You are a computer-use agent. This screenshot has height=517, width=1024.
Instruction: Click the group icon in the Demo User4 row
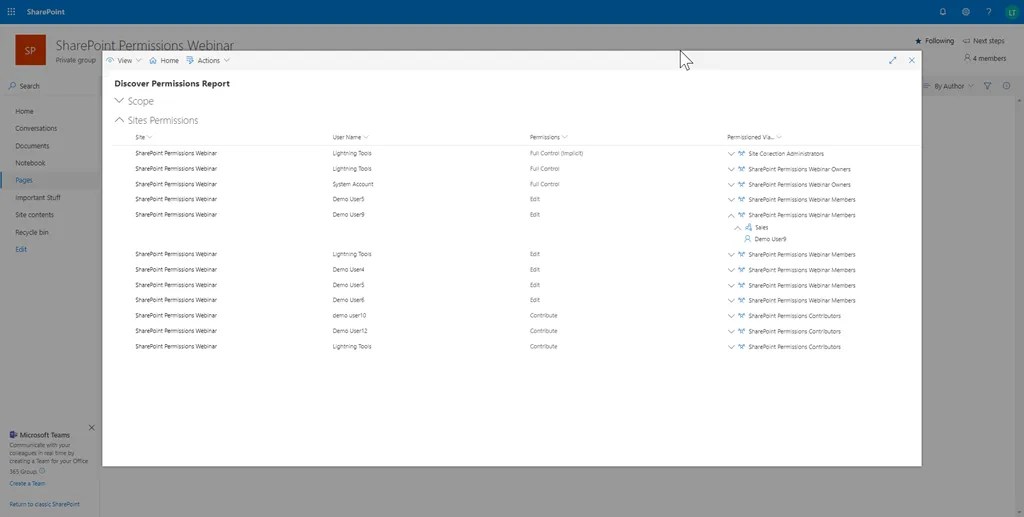pos(741,270)
